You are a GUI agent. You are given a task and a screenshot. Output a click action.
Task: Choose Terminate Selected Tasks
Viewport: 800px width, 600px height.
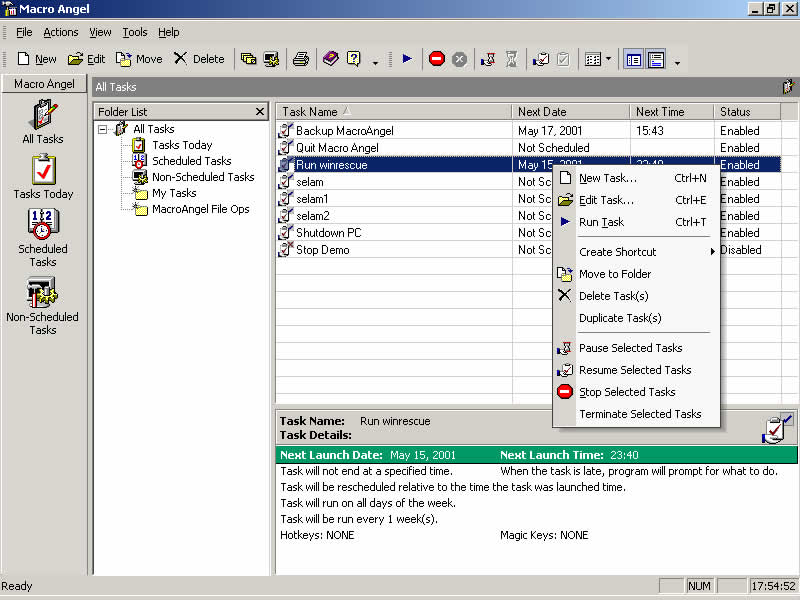point(636,414)
